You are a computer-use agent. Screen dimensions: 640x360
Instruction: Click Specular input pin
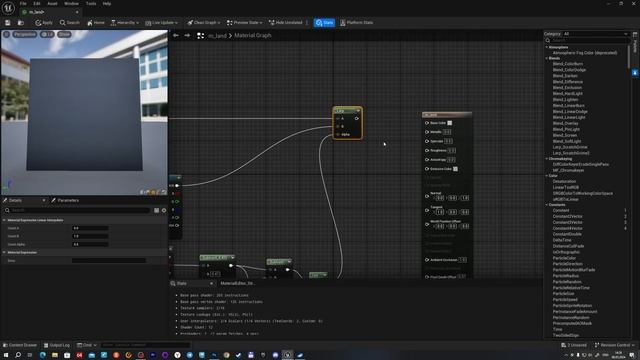427,141
